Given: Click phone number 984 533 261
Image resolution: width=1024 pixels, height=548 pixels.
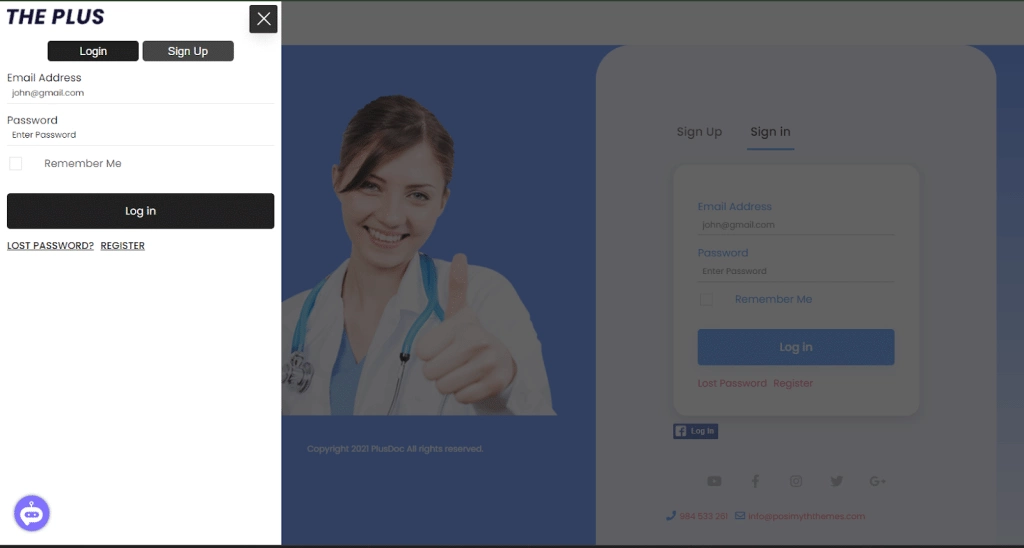Looking at the screenshot, I should point(703,516).
